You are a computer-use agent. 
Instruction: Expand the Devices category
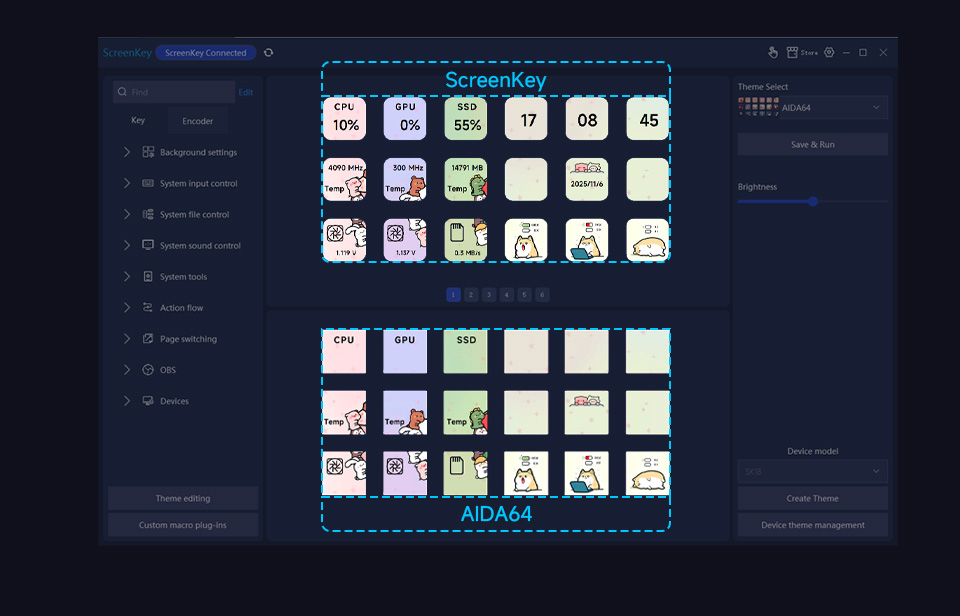point(127,401)
